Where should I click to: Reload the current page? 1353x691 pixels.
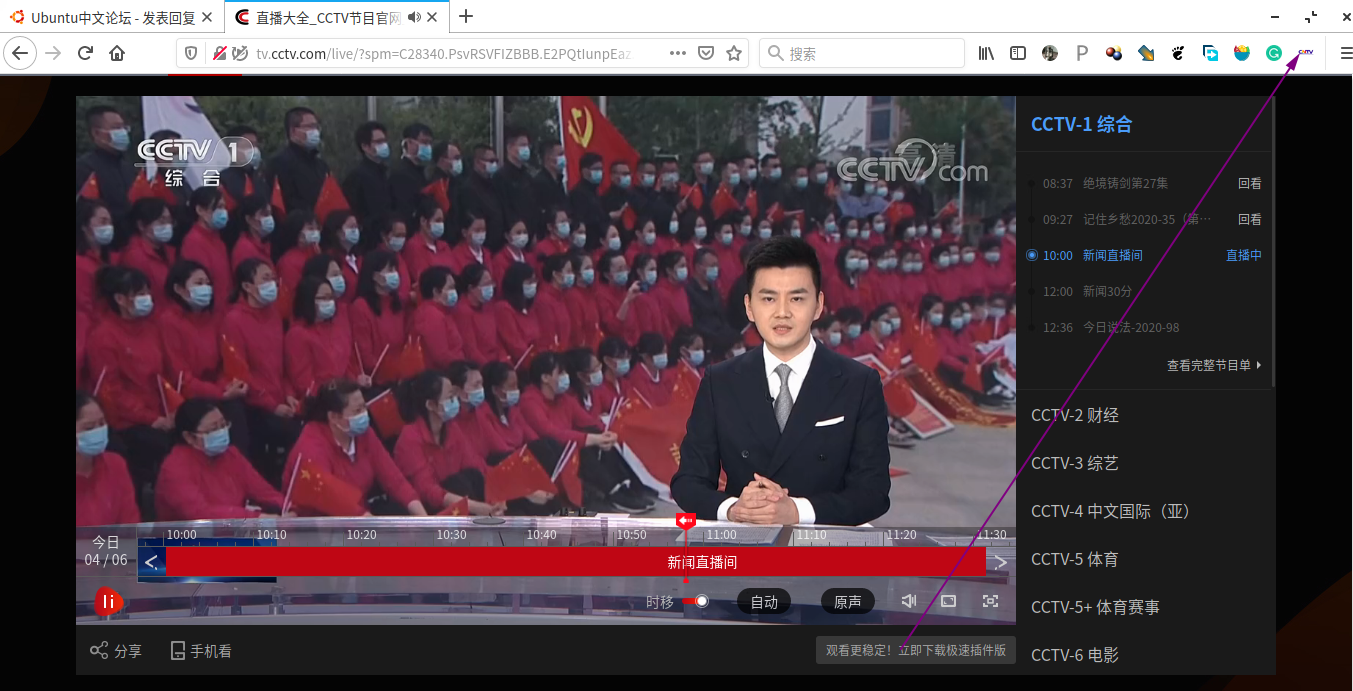[85, 53]
